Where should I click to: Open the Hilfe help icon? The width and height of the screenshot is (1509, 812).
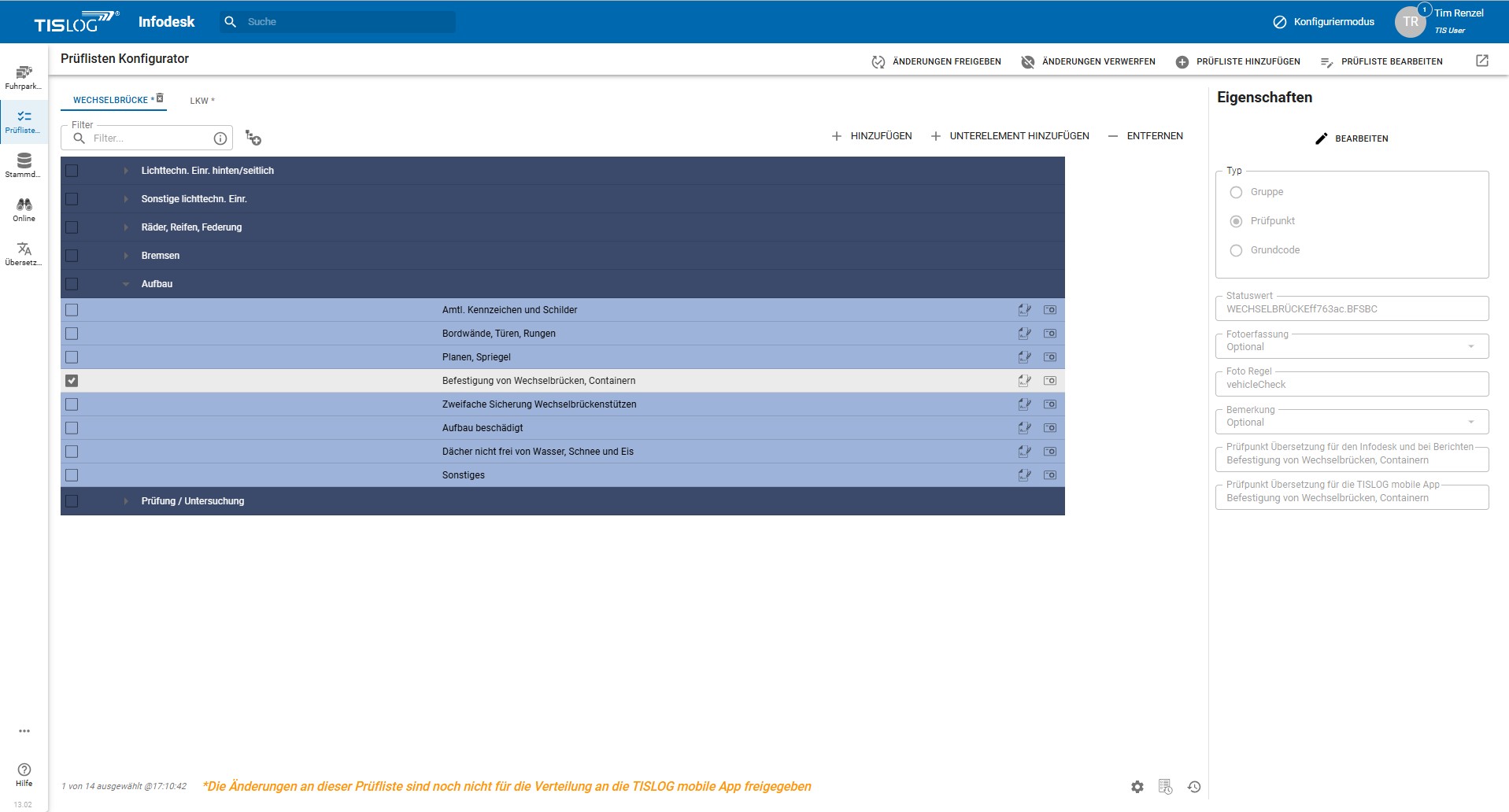pos(24,774)
